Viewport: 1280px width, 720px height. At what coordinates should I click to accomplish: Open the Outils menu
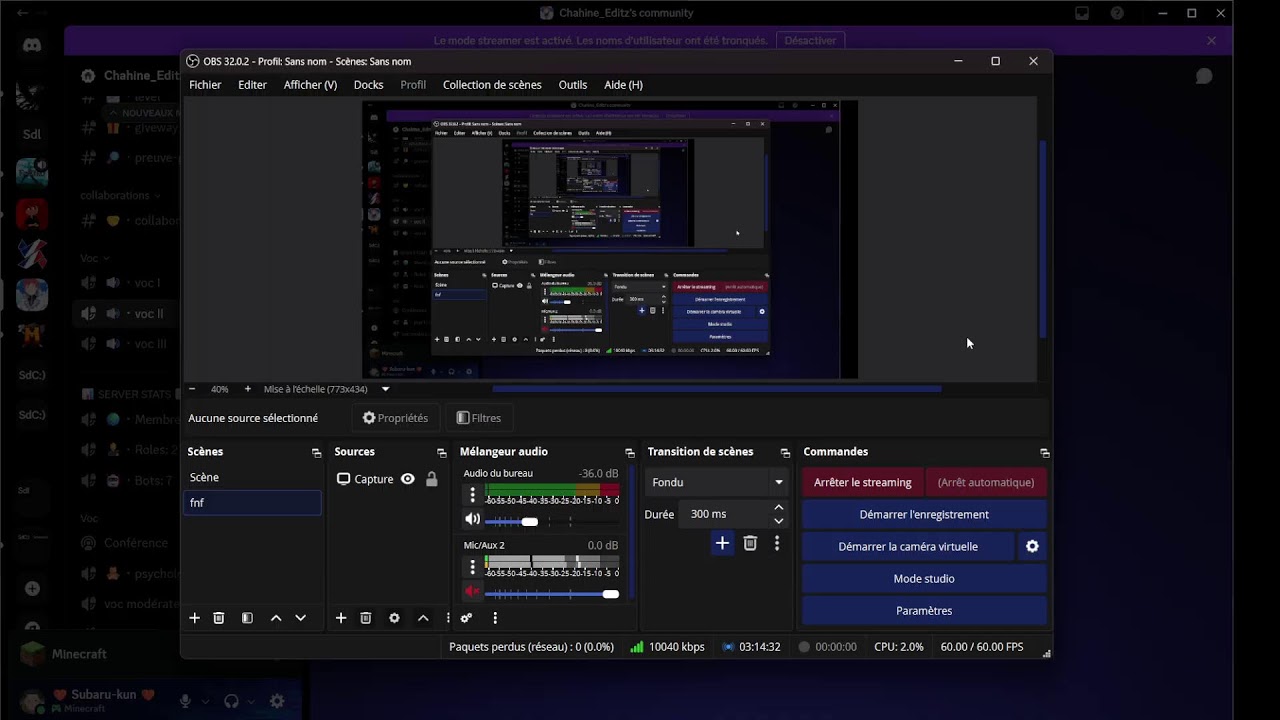[x=573, y=85]
